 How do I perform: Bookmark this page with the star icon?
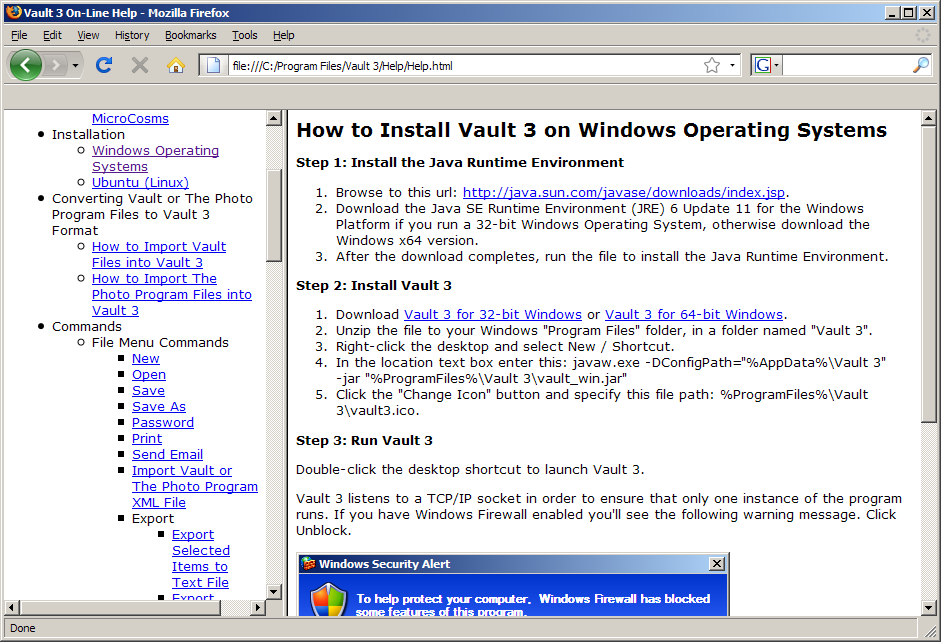pyautogui.click(x=712, y=65)
